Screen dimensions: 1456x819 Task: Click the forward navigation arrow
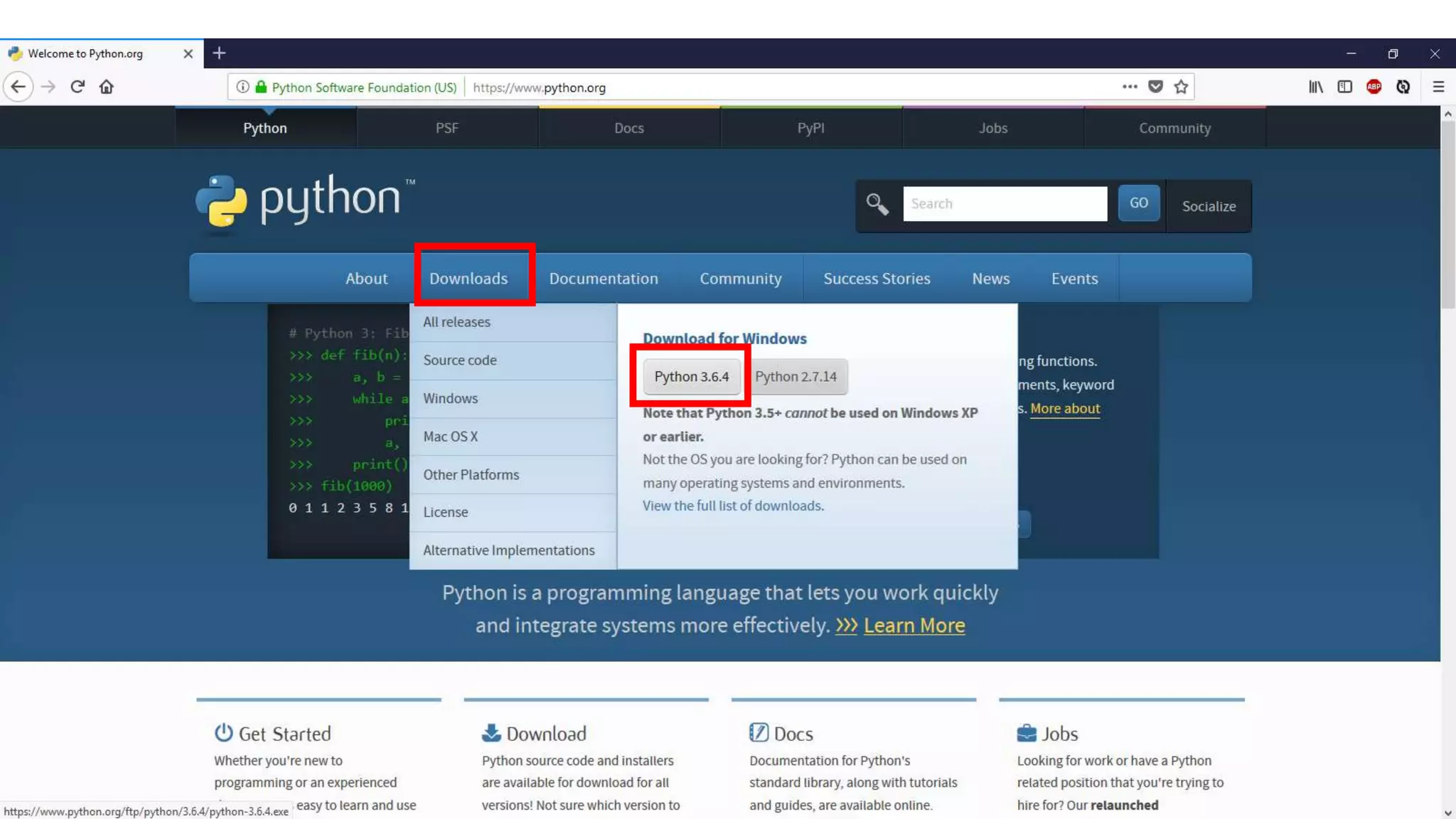click(x=48, y=87)
